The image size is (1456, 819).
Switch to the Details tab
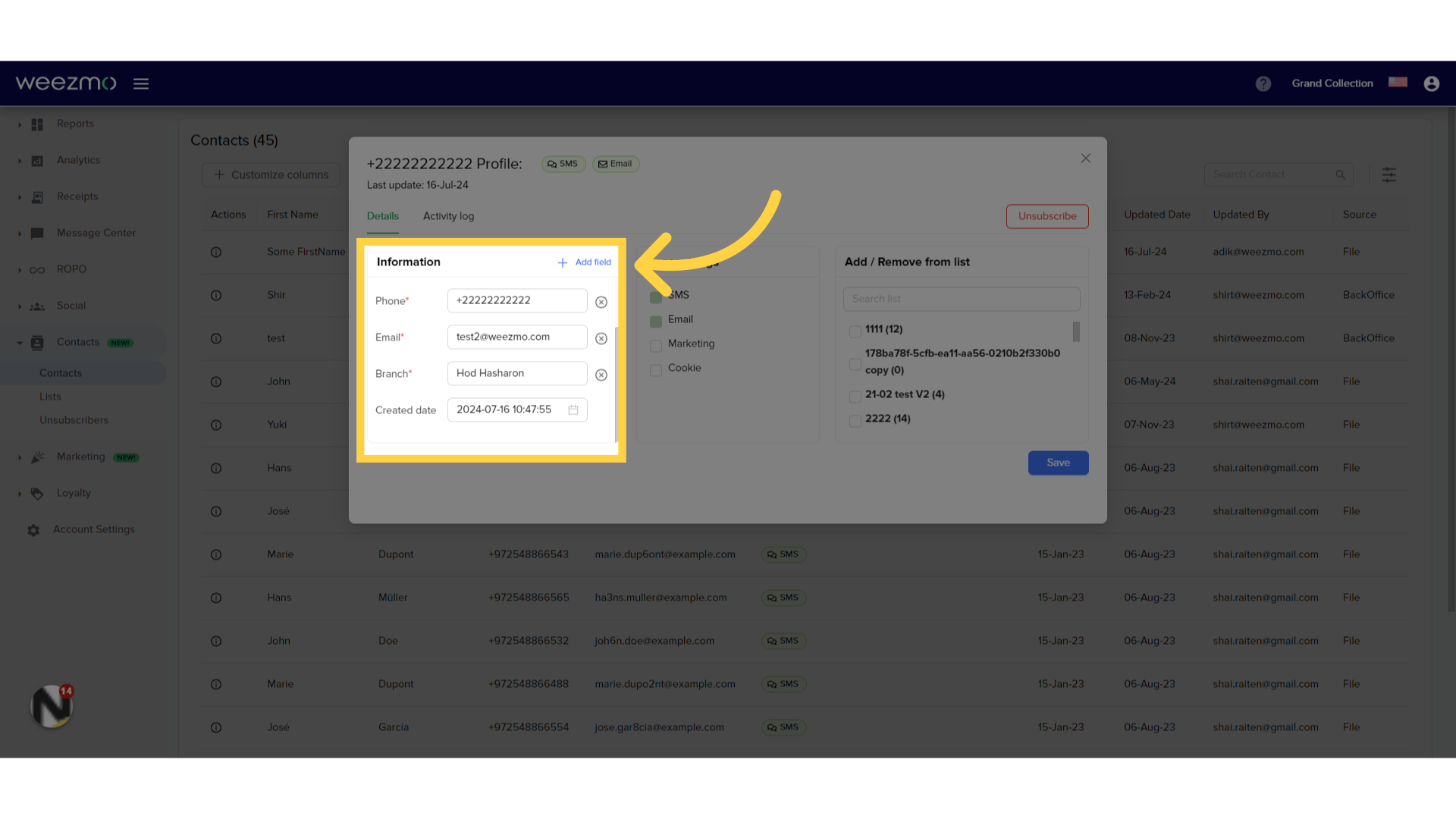pyautogui.click(x=383, y=216)
